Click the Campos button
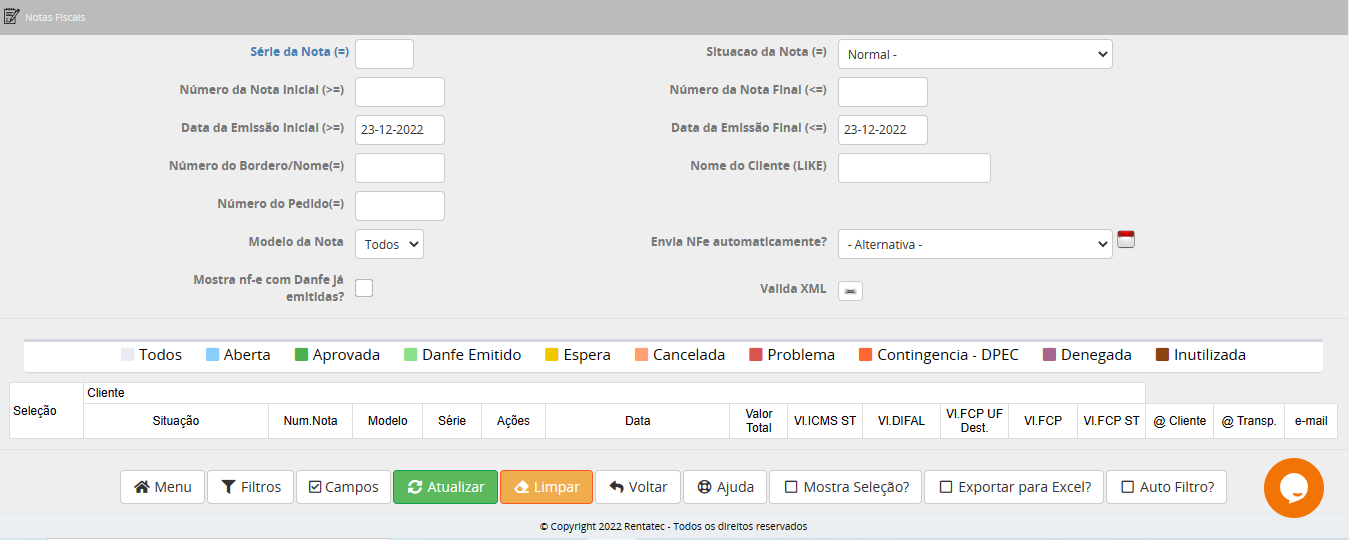 pos(343,487)
